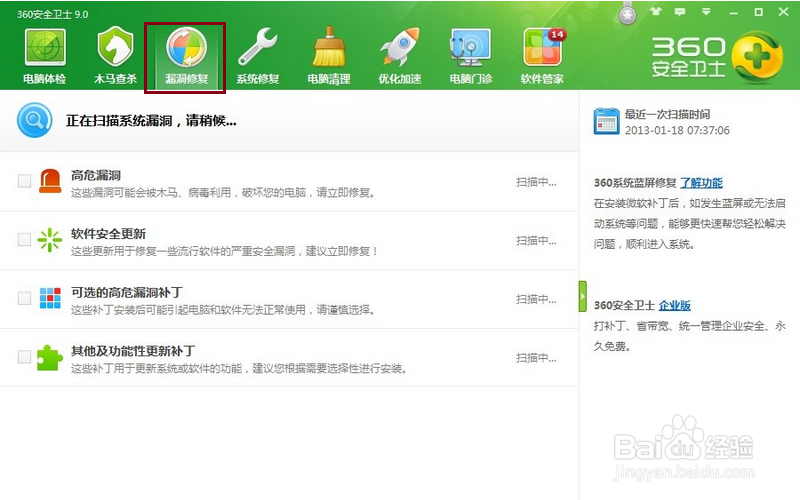Click the 可选的高危漏洞补丁 row title

click(127, 292)
